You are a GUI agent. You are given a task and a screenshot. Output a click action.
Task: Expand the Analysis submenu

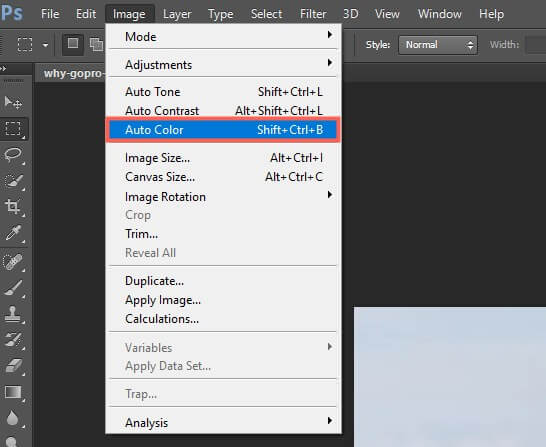click(x=223, y=423)
